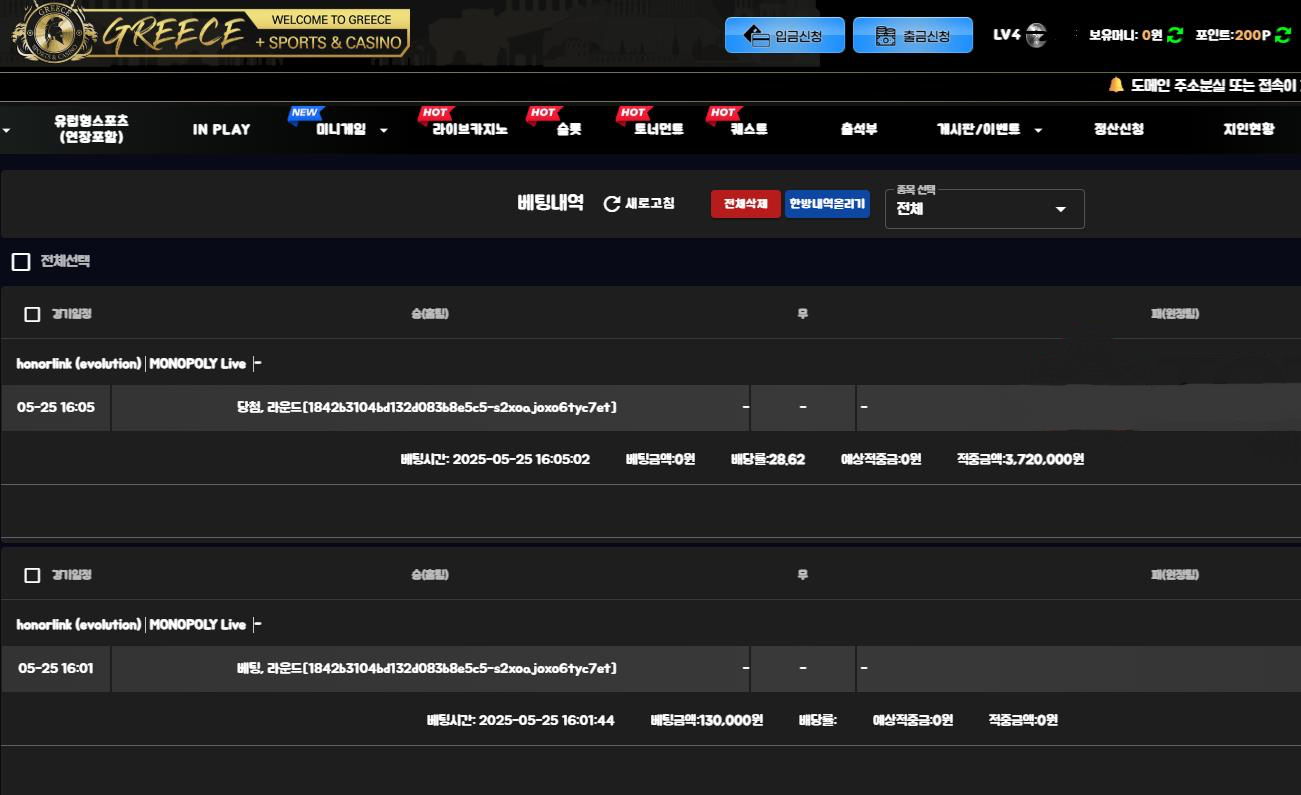Check the box for the 16:05 bet
This screenshot has height=795, width=1301.
coord(32,315)
